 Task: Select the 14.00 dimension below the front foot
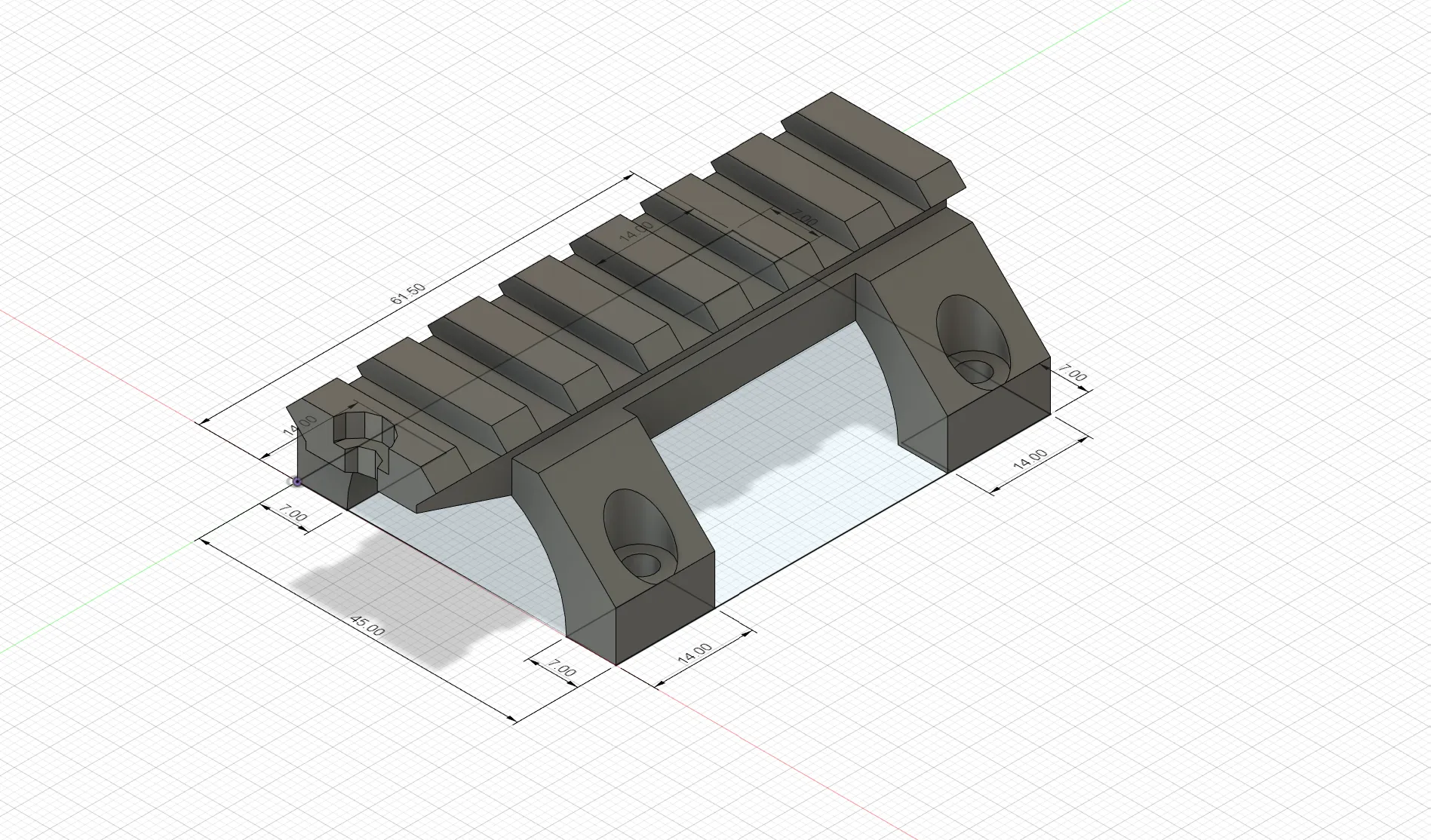click(x=694, y=653)
